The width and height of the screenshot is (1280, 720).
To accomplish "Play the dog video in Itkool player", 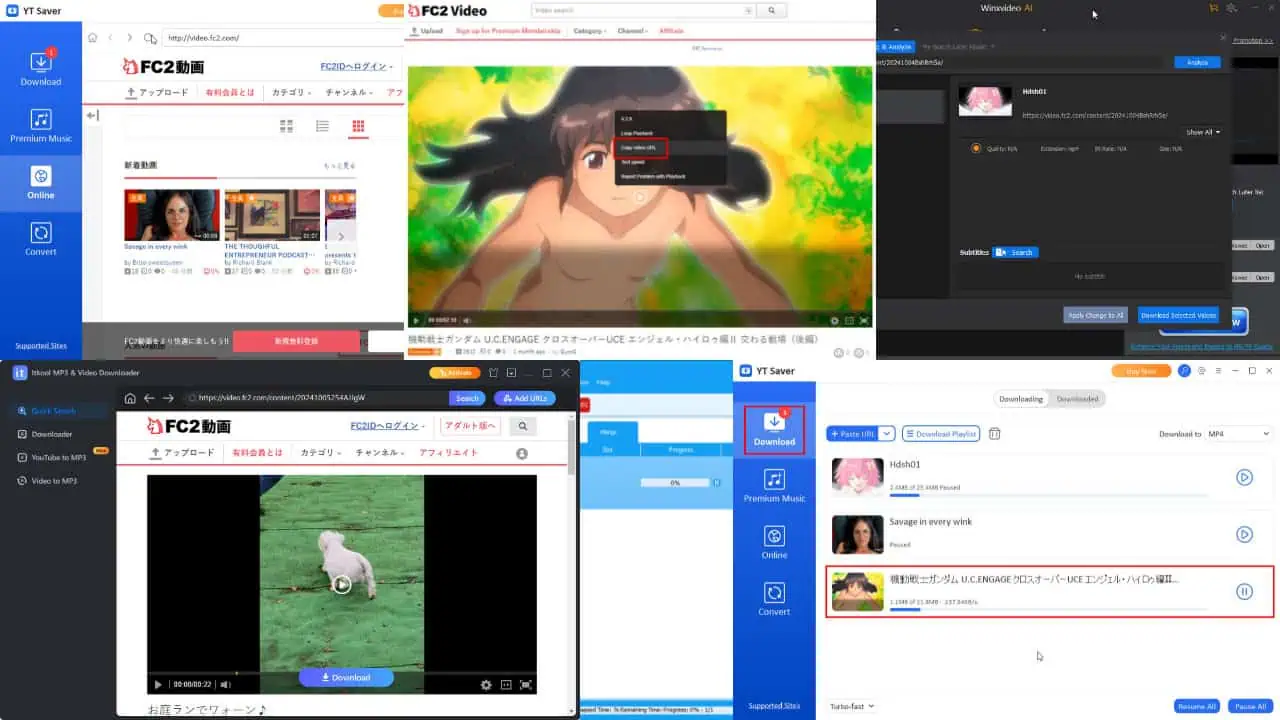I will 342,584.
